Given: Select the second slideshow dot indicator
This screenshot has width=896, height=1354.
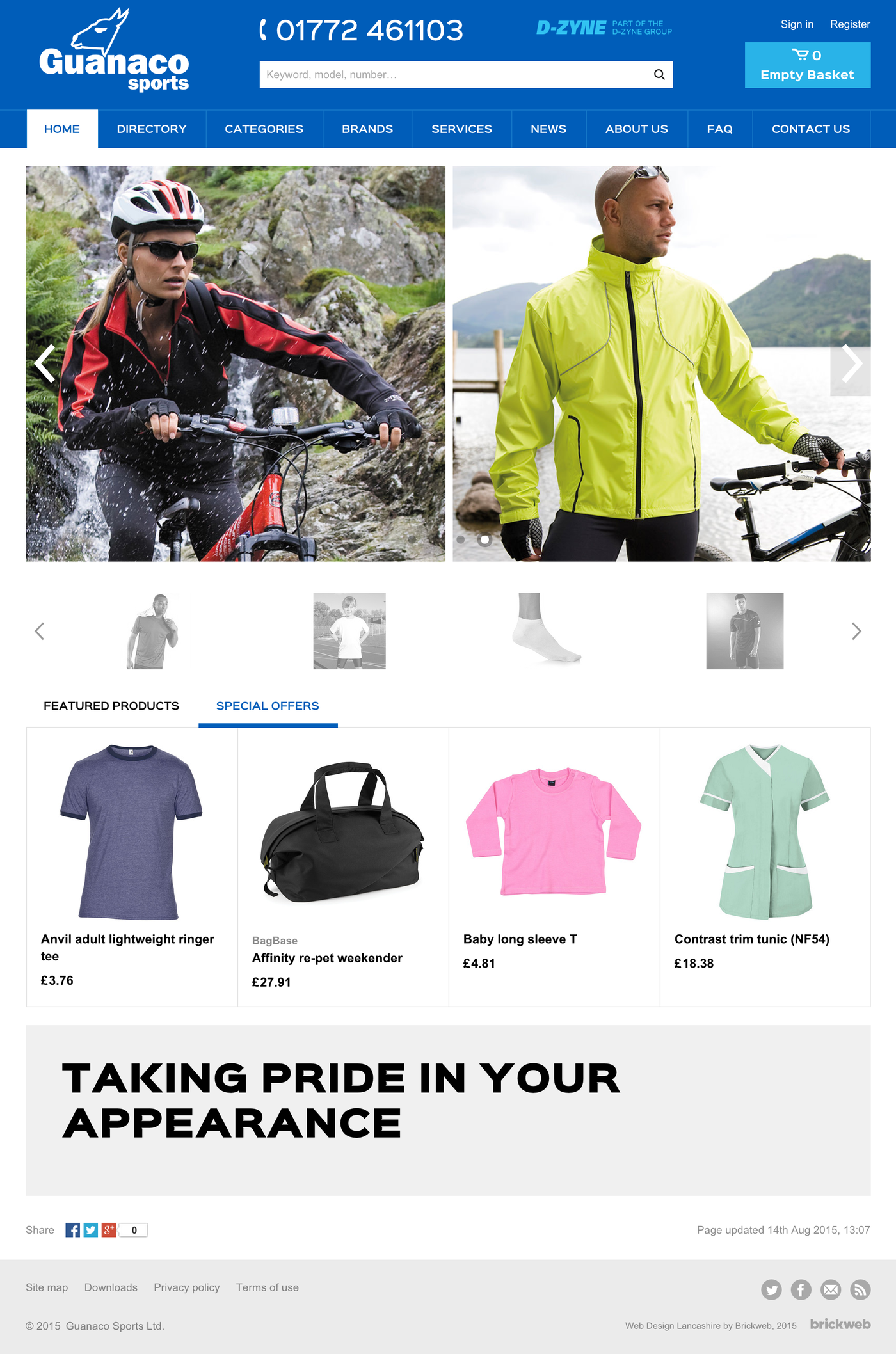Looking at the screenshot, I should [484, 539].
